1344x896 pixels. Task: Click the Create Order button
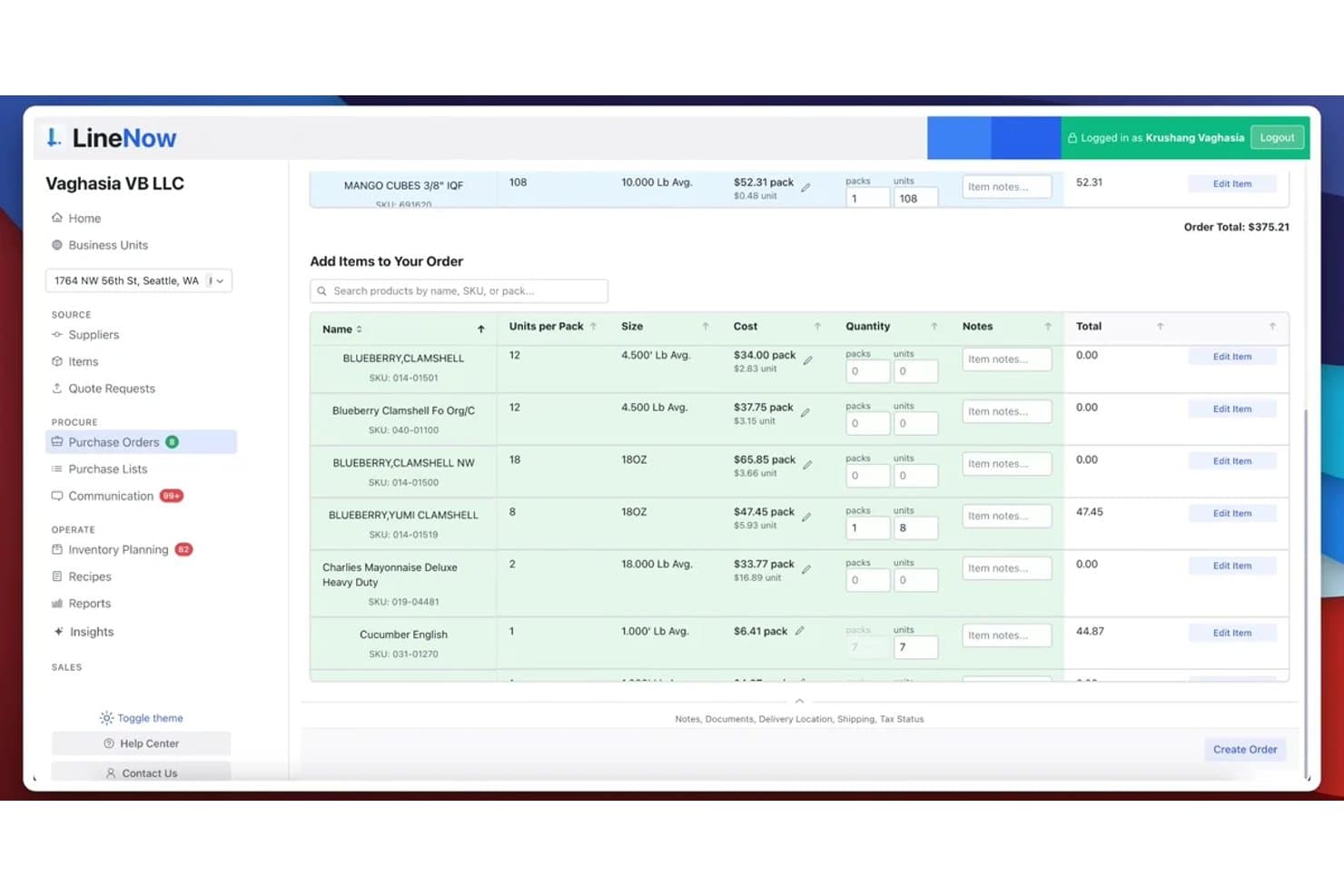pos(1245,750)
